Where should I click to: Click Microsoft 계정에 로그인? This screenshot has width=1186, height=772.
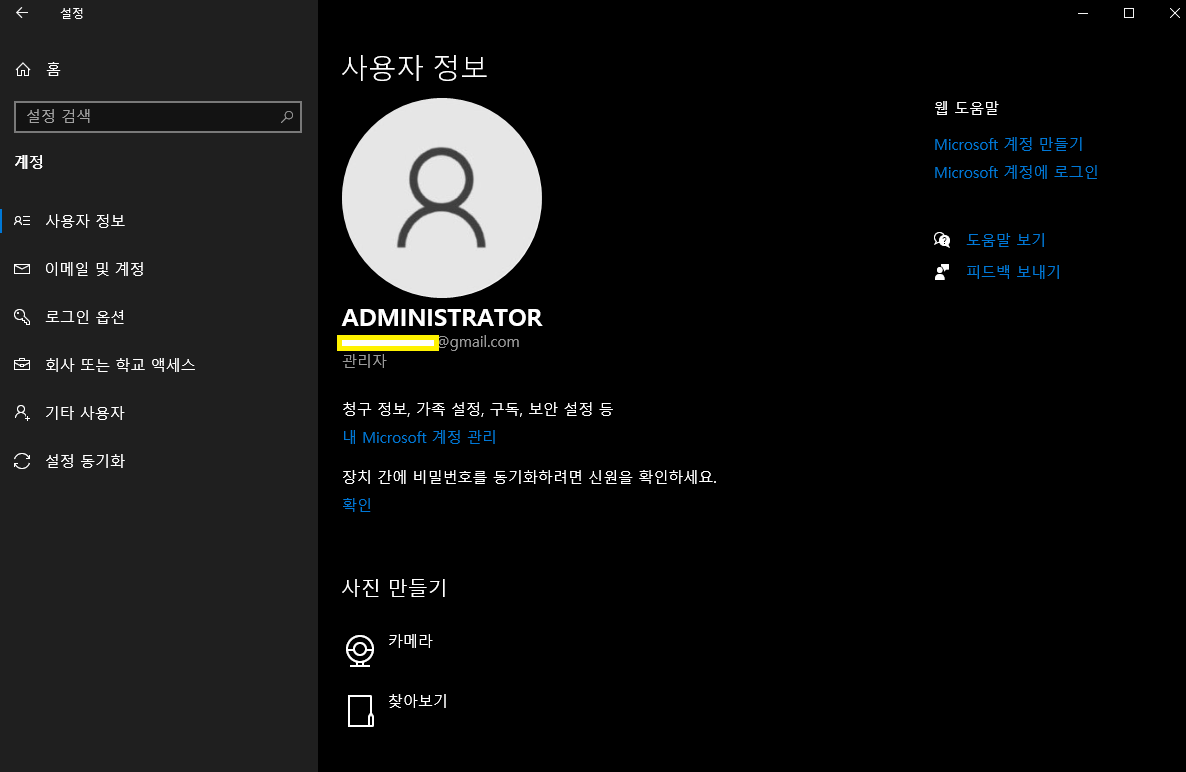pyautogui.click(x=1016, y=171)
